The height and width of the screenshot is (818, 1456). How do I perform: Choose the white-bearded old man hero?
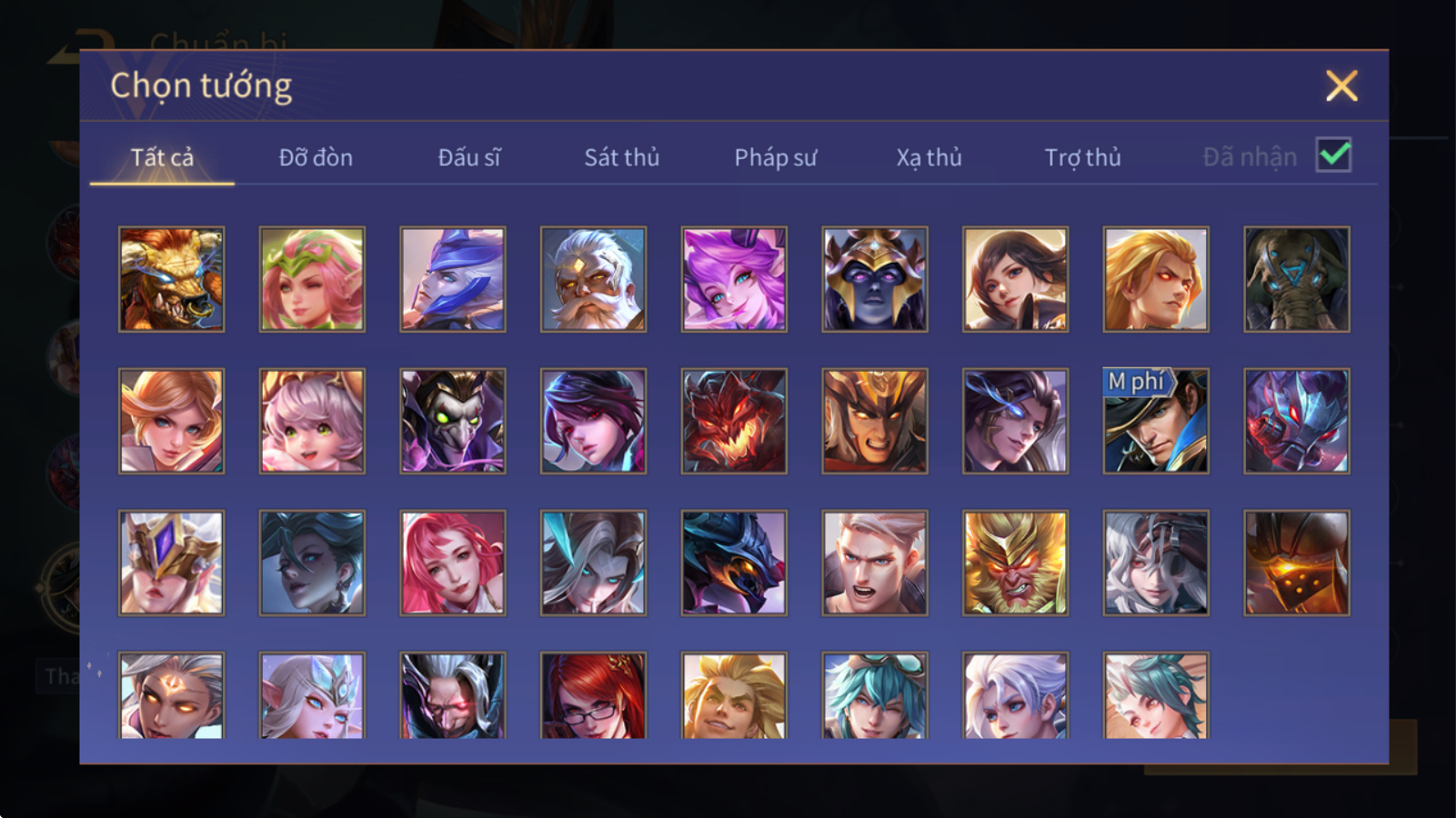coord(593,279)
